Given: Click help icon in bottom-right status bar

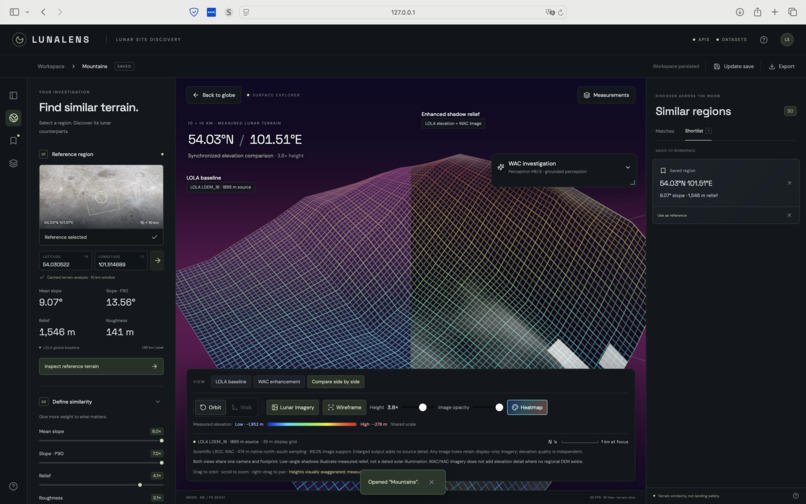Looking at the screenshot, I should (796, 496).
